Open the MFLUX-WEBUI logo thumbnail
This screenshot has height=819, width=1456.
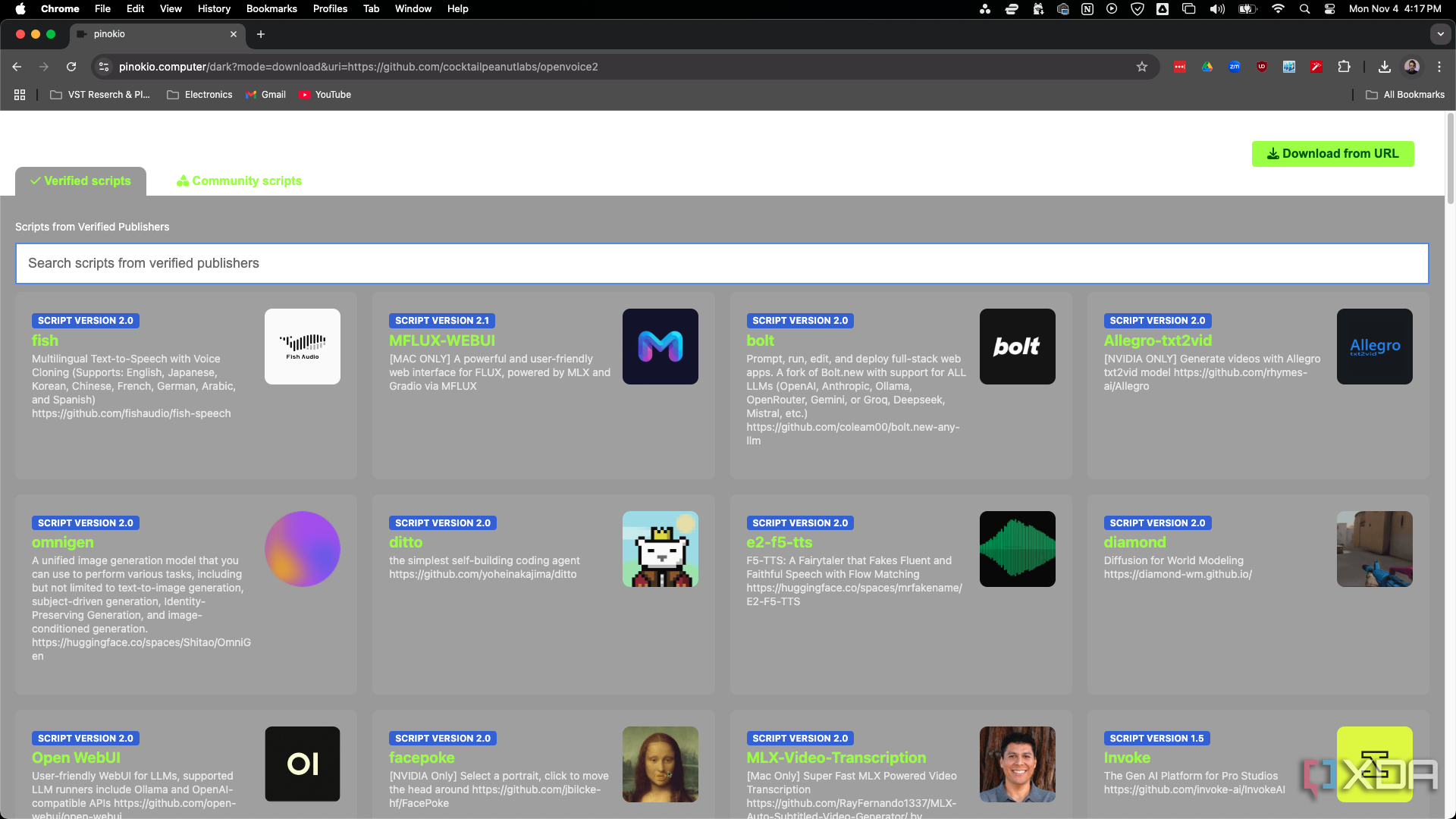(x=661, y=347)
